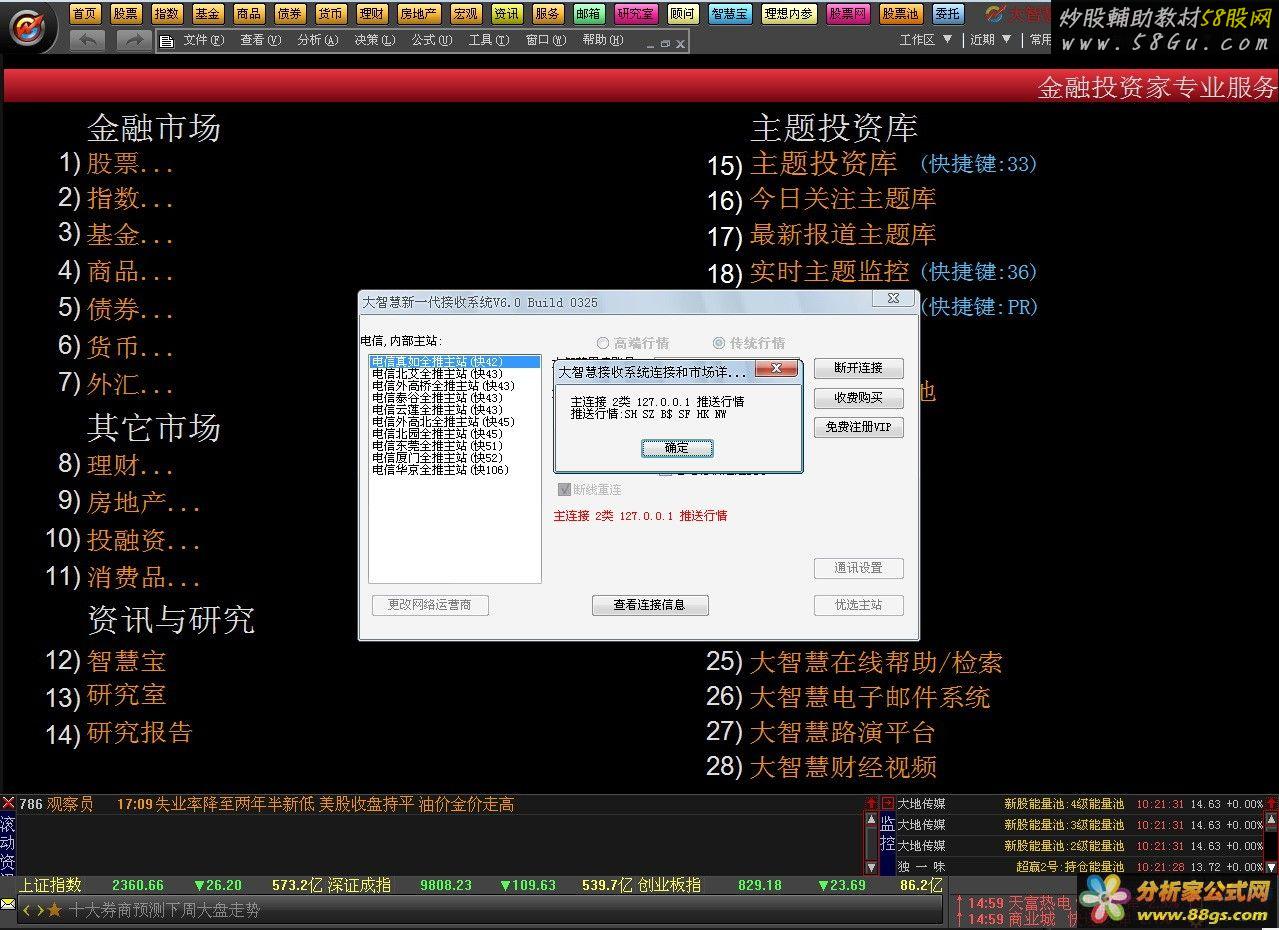The width and height of the screenshot is (1279, 930).
Task: Click the 收费购买 button
Action: (x=859, y=398)
